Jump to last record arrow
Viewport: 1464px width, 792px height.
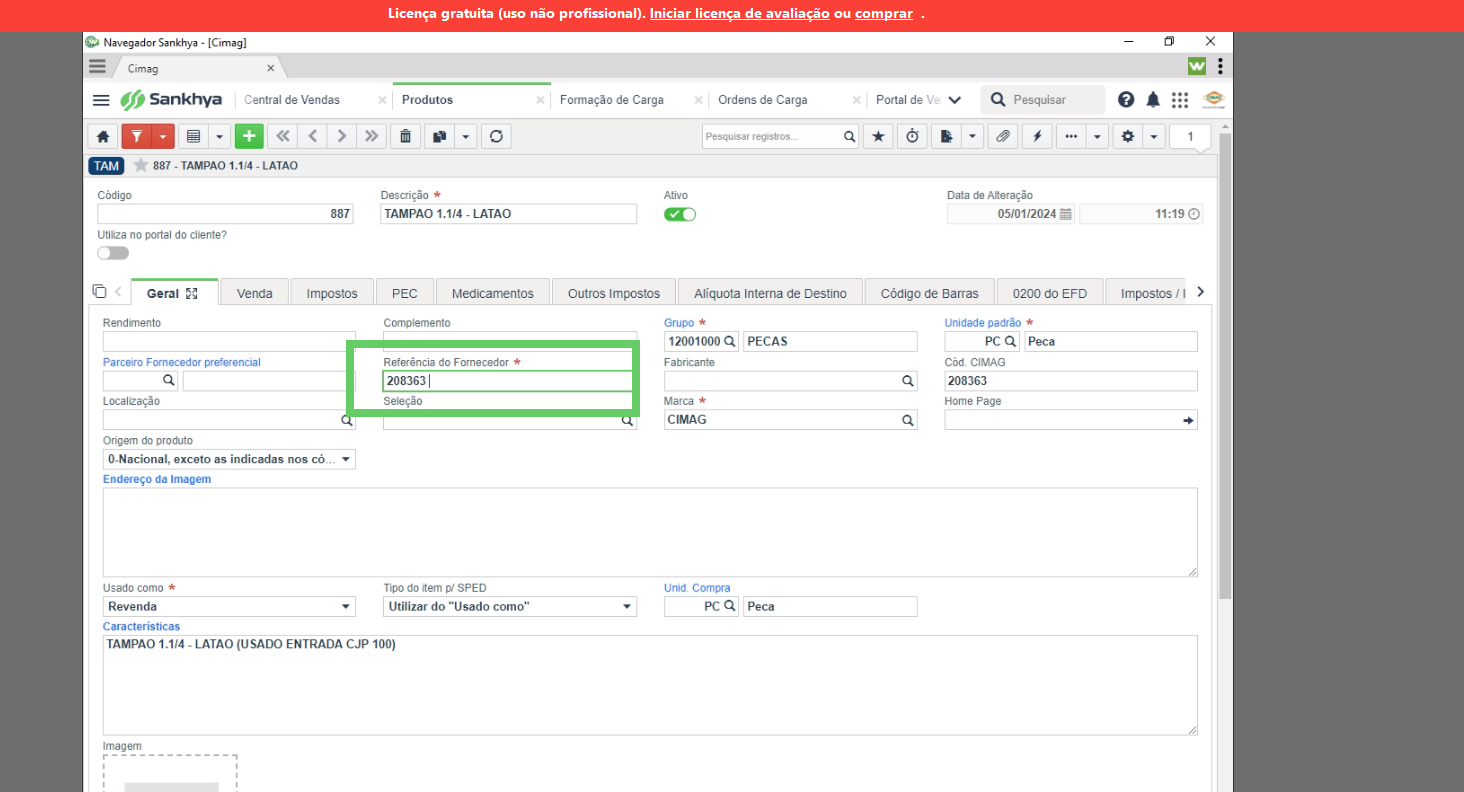click(x=373, y=136)
